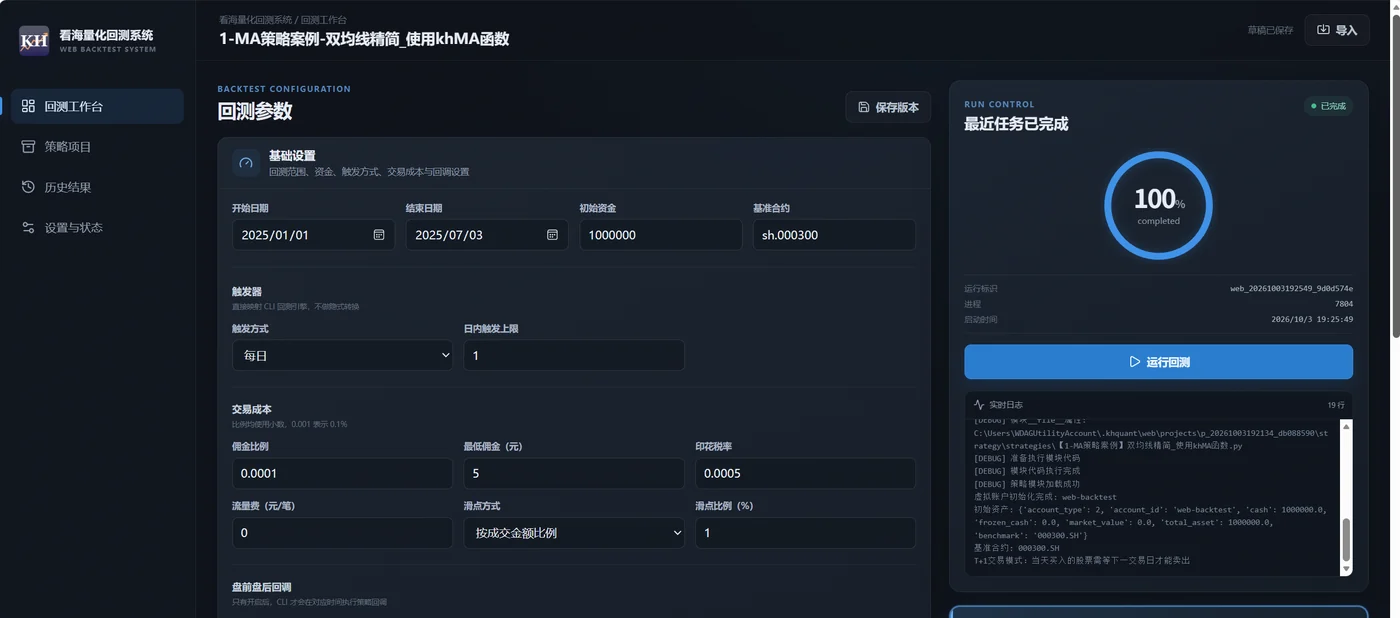Click the 100% progress ring
This screenshot has width=1400, height=618.
click(x=1158, y=206)
